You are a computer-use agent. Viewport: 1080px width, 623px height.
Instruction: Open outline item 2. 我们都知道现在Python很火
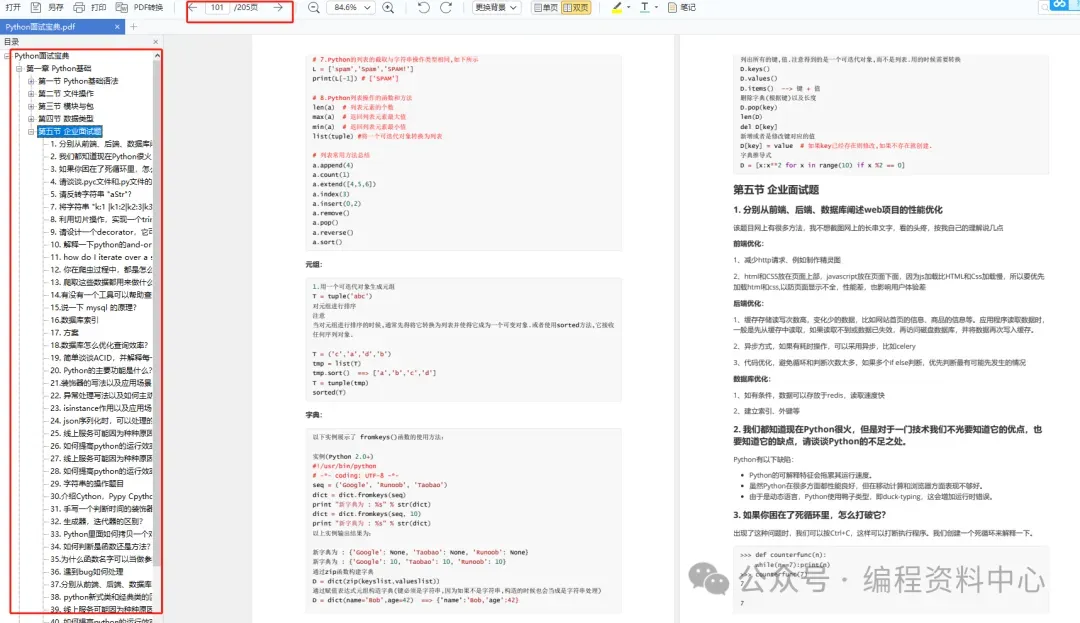point(101,156)
